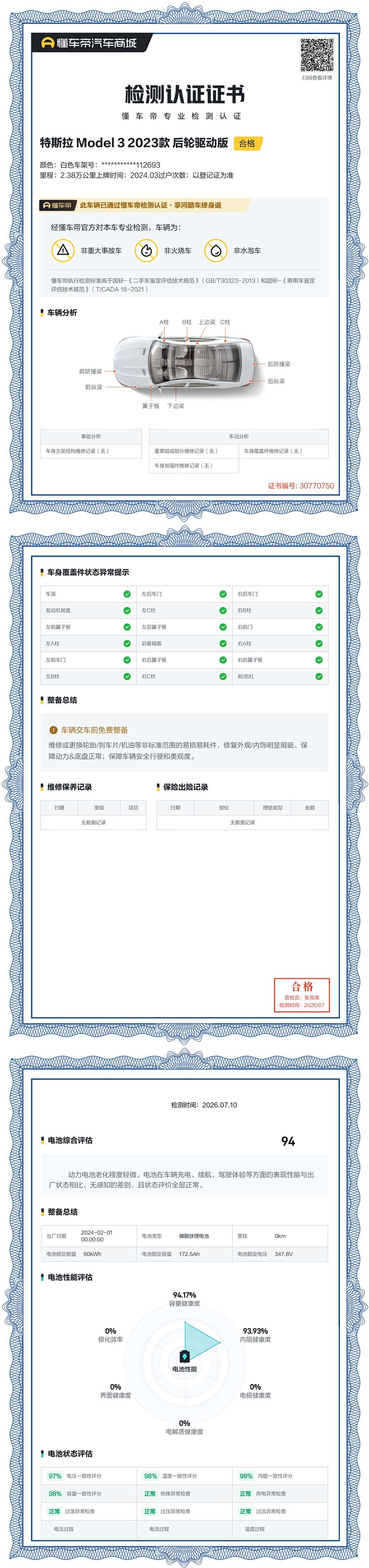Click the 车顶 green check mark
This screenshot has width=369, height=1568.
(x=127, y=594)
